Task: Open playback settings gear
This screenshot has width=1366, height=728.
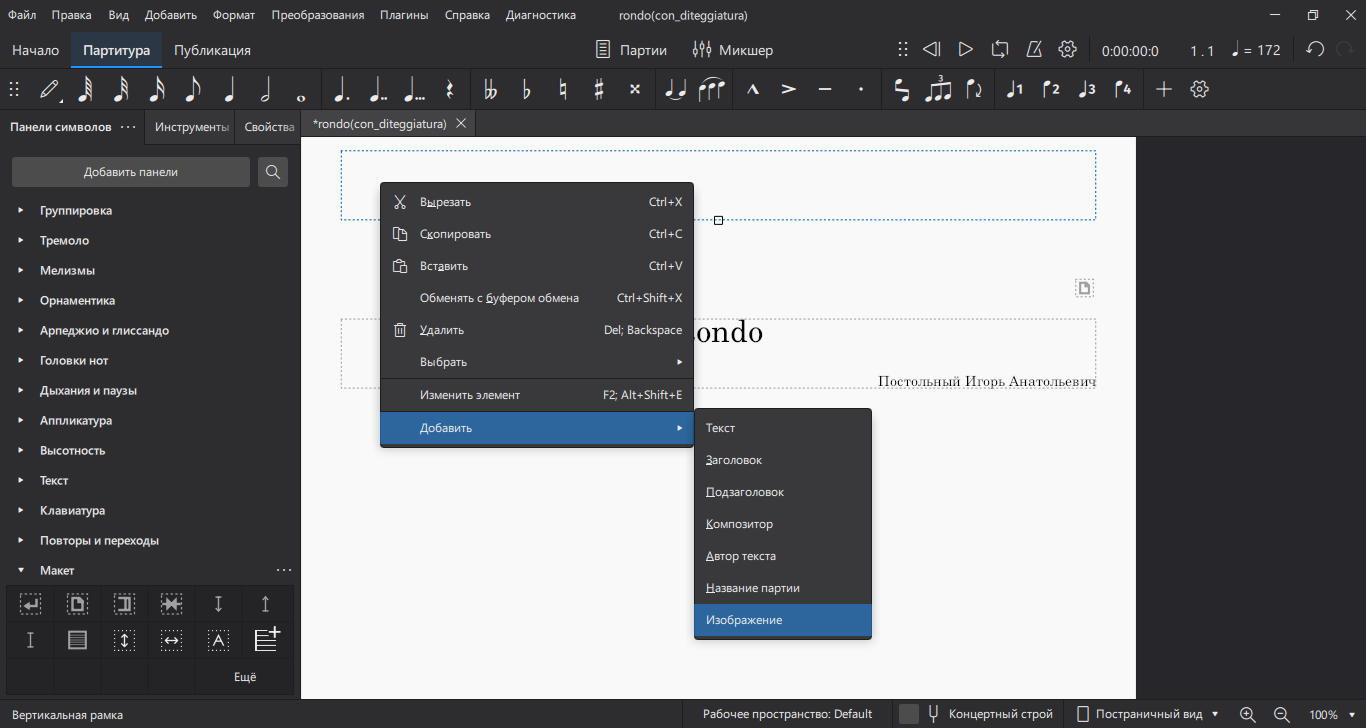Action: click(x=1067, y=49)
